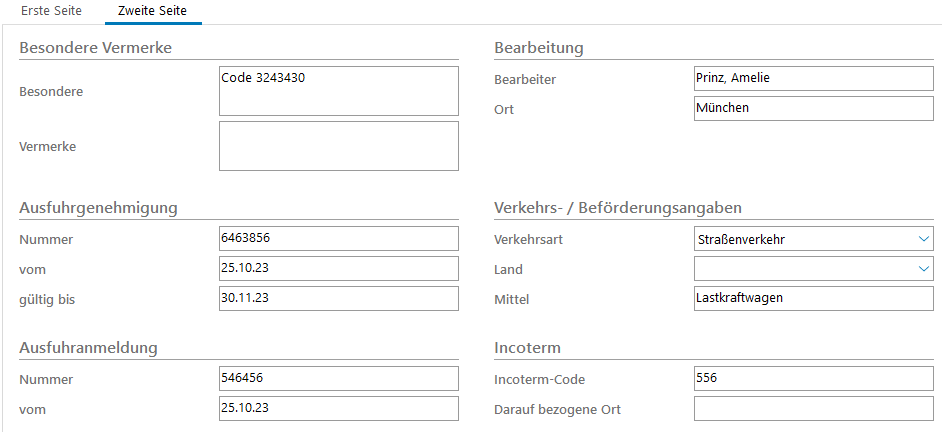The image size is (942, 432).
Task: Focus the Bearbeiter field with Prinz, Amelie
Action: click(x=813, y=79)
